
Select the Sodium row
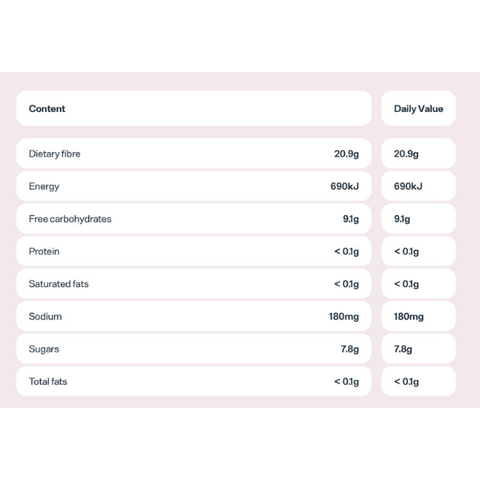pyautogui.click(x=194, y=316)
